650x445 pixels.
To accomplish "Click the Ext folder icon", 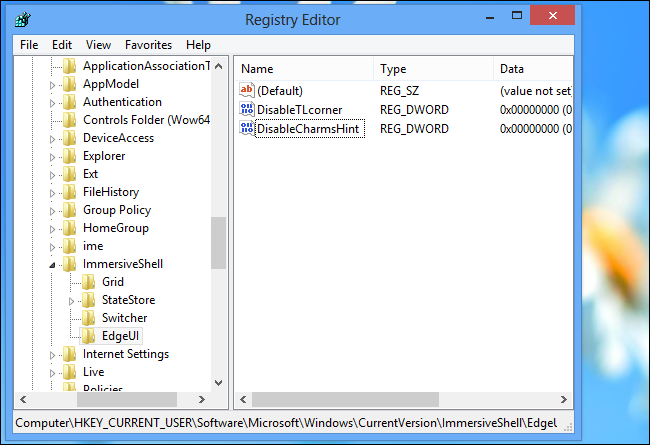I will click(x=70, y=174).
